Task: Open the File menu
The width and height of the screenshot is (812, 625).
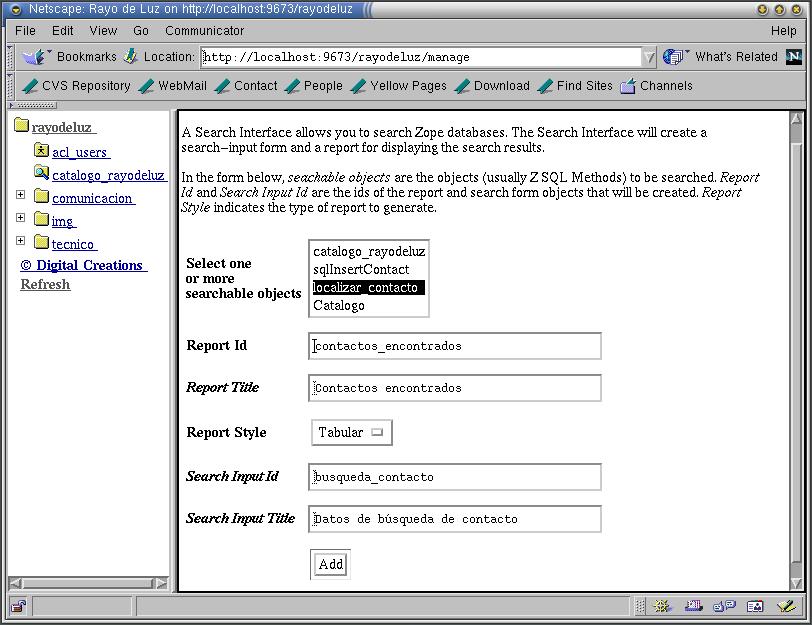Action: [25, 31]
